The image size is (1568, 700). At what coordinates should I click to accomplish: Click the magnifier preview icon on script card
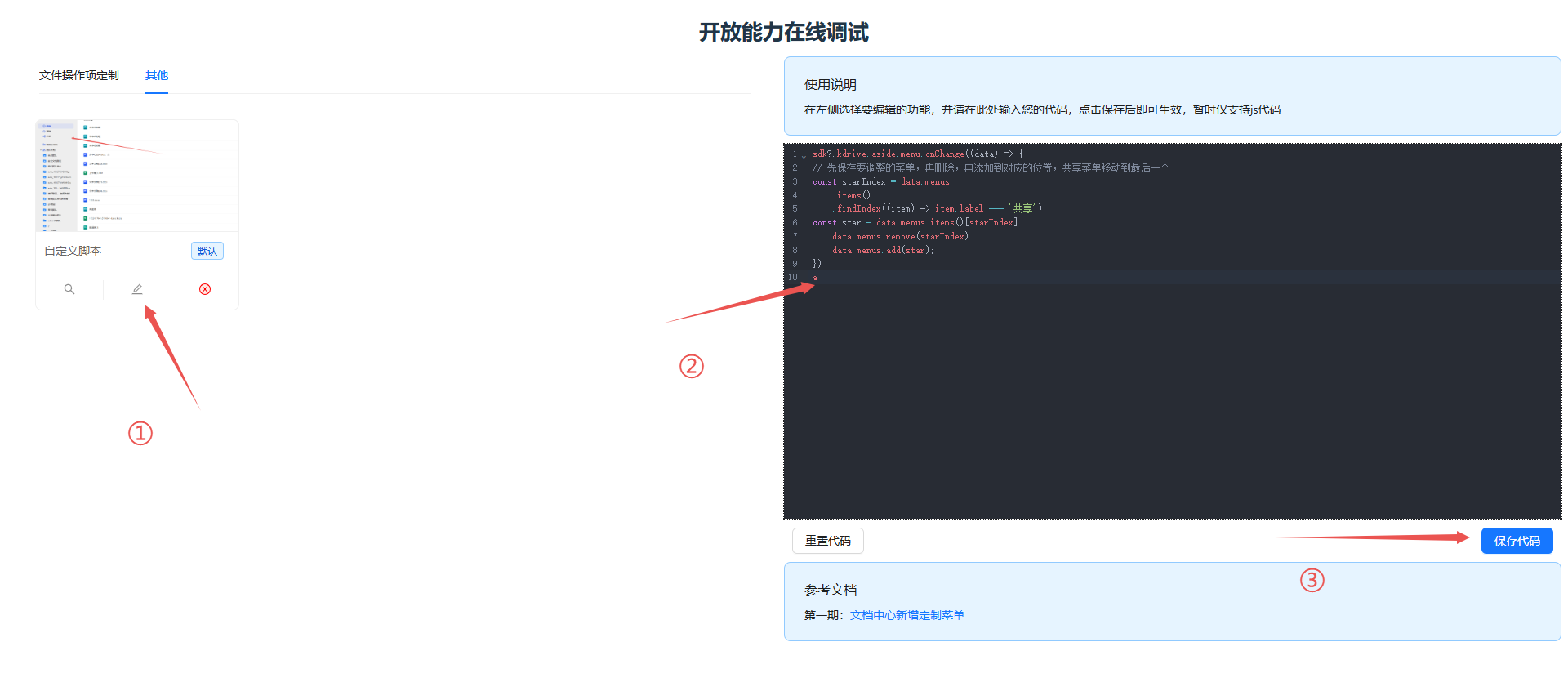(69, 289)
